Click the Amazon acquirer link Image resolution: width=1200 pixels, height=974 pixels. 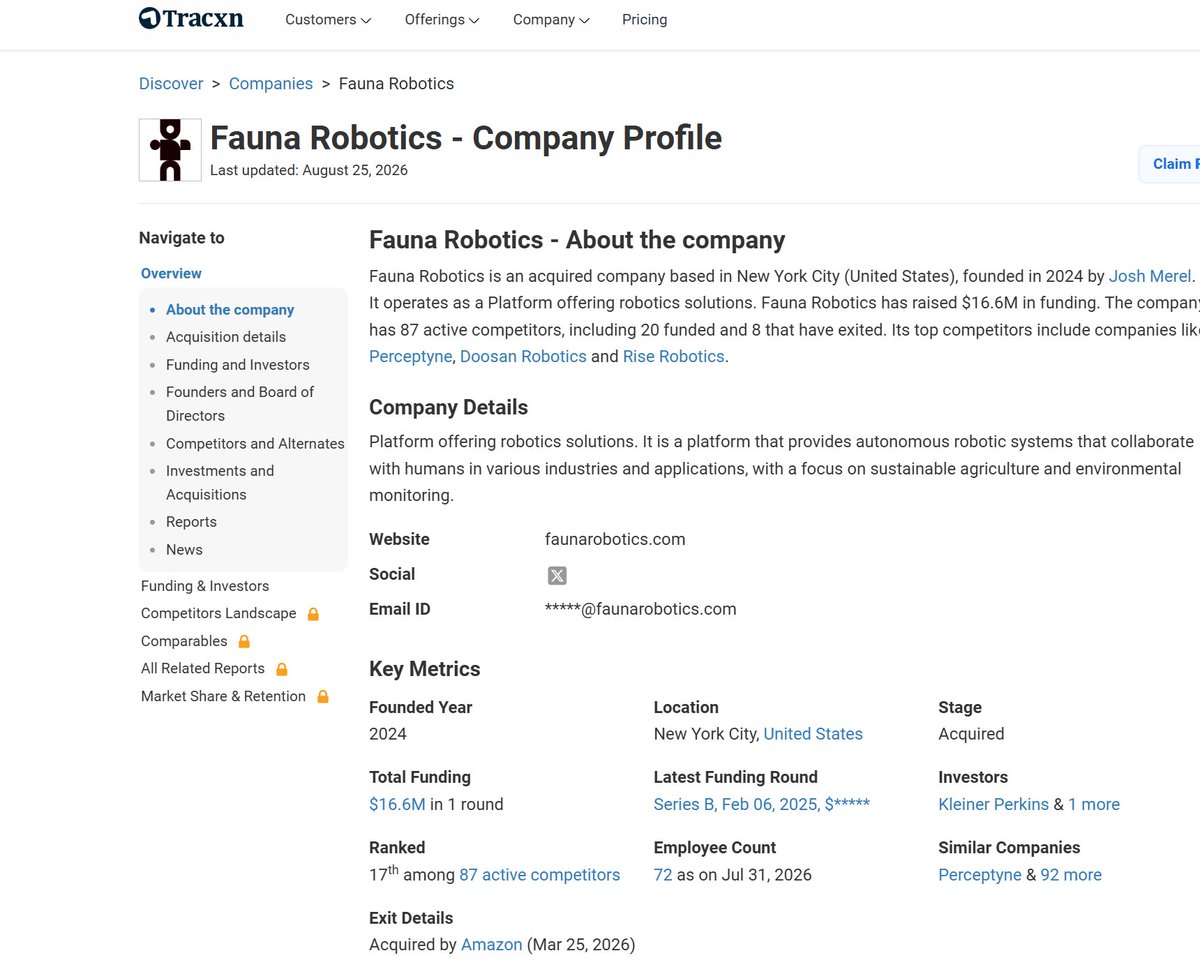point(492,944)
